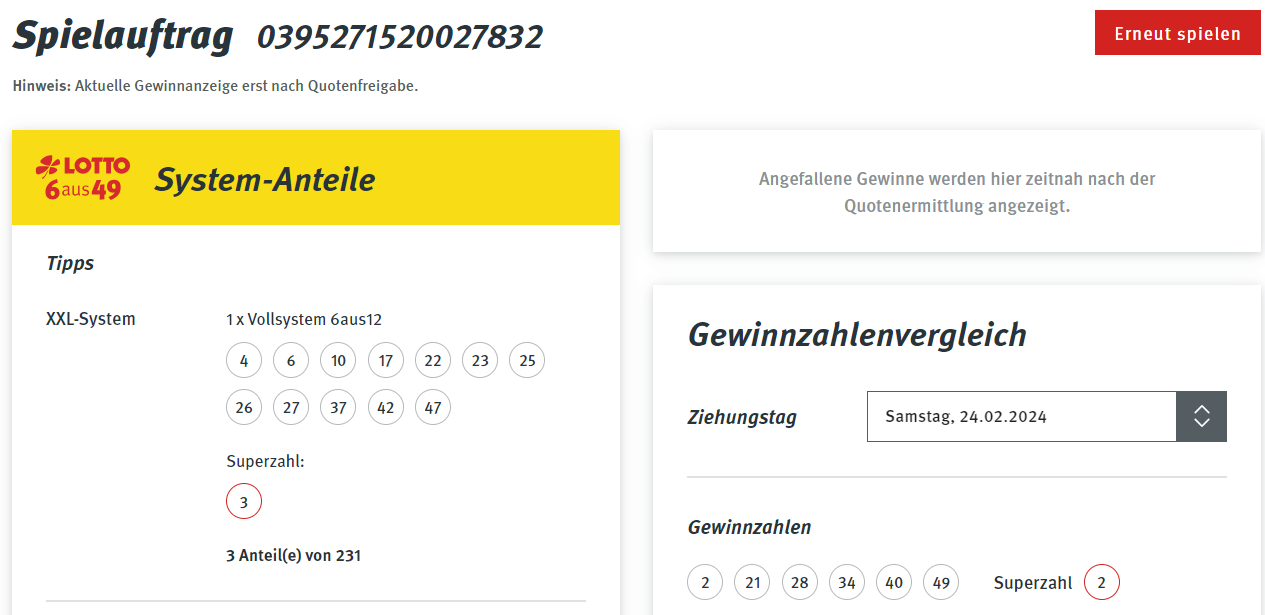Click winning number 21 ball
The image size is (1265, 615).
pos(752,582)
